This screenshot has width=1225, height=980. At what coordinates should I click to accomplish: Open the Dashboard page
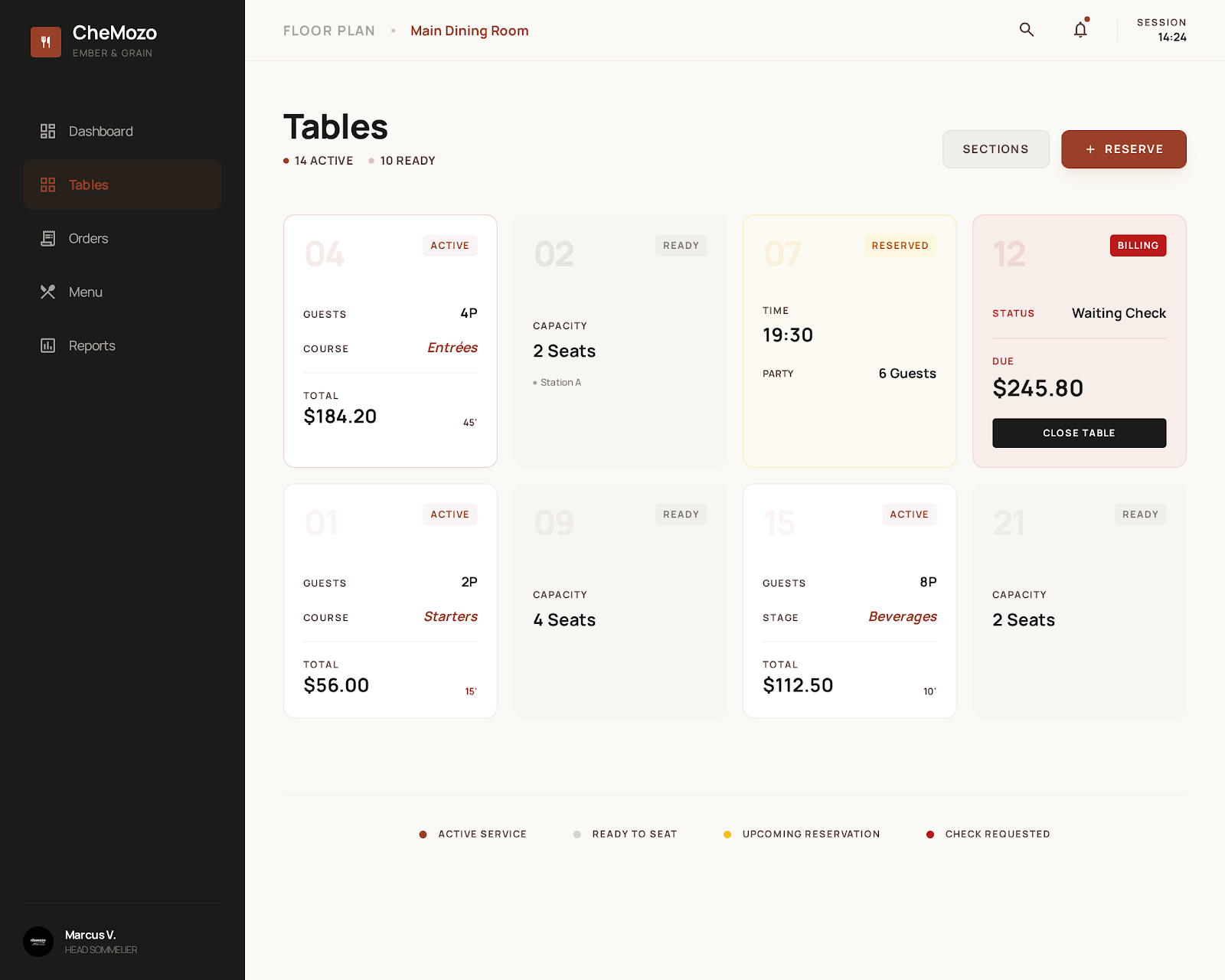[x=122, y=131]
